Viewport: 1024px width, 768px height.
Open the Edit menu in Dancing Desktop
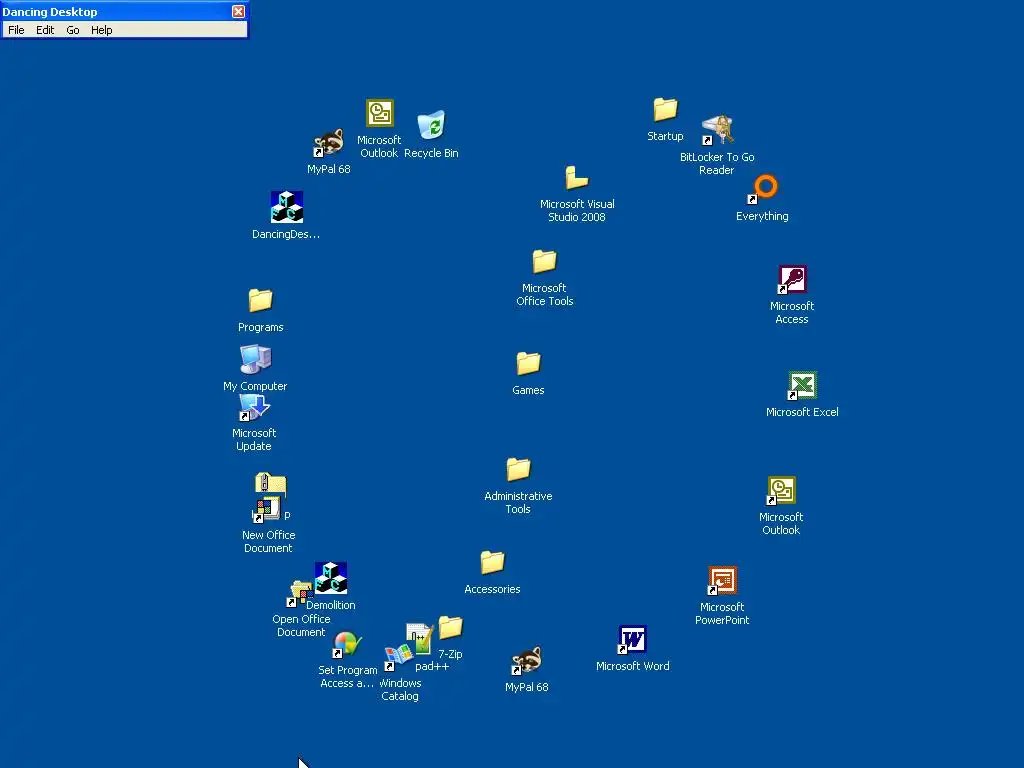click(44, 30)
